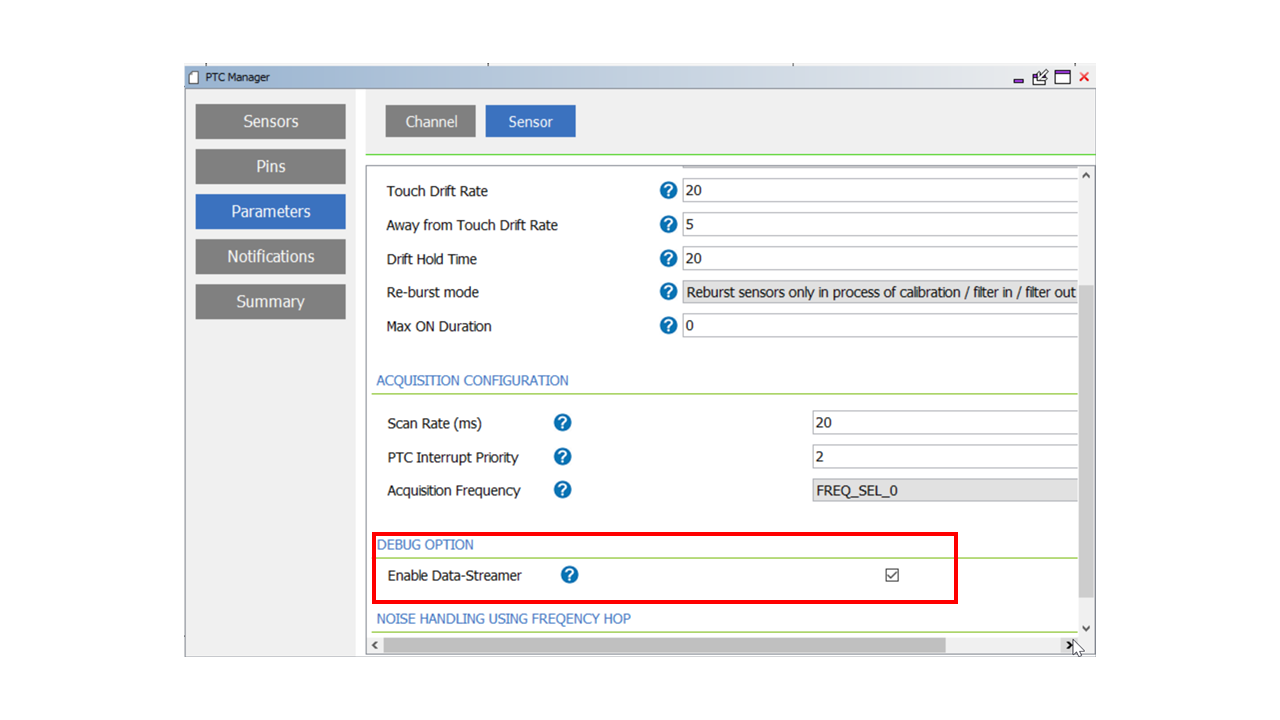The height and width of the screenshot is (720, 1280).
Task: Switch to the Channel tab
Action: click(x=431, y=121)
